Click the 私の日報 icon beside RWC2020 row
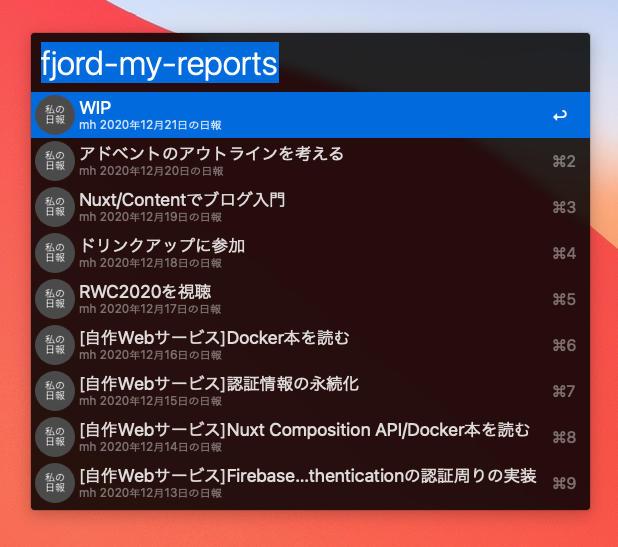The height and width of the screenshot is (547, 618). (x=55, y=299)
